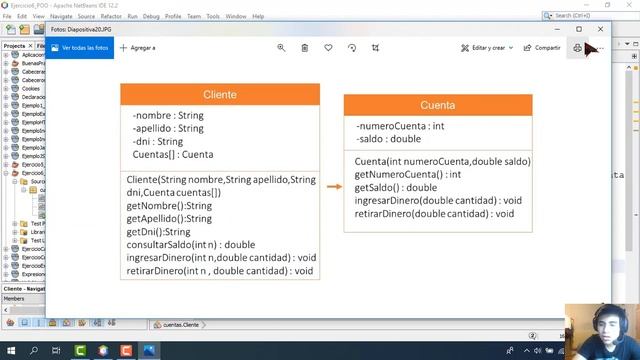Select the Expresione project in tree
The height and width of the screenshot is (360, 640).
pos(33,274)
